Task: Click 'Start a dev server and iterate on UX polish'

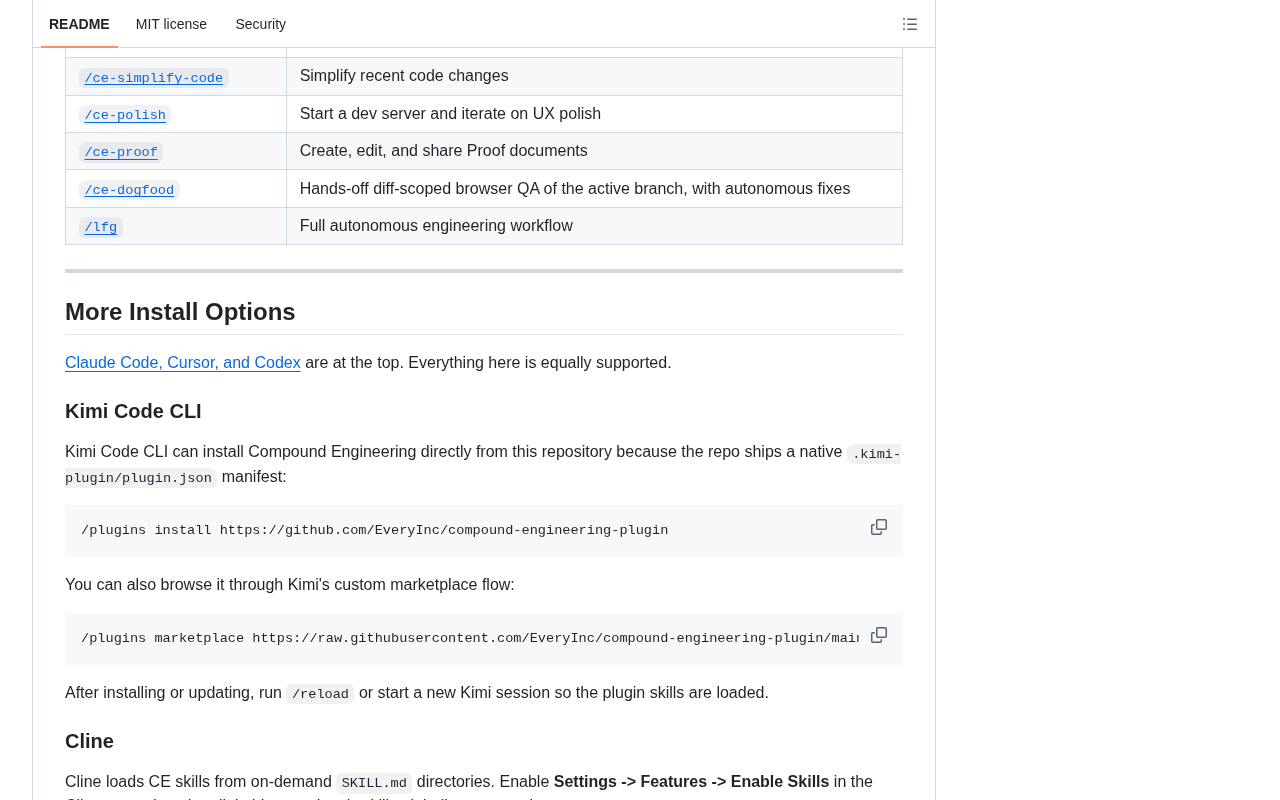Action: [x=450, y=114]
